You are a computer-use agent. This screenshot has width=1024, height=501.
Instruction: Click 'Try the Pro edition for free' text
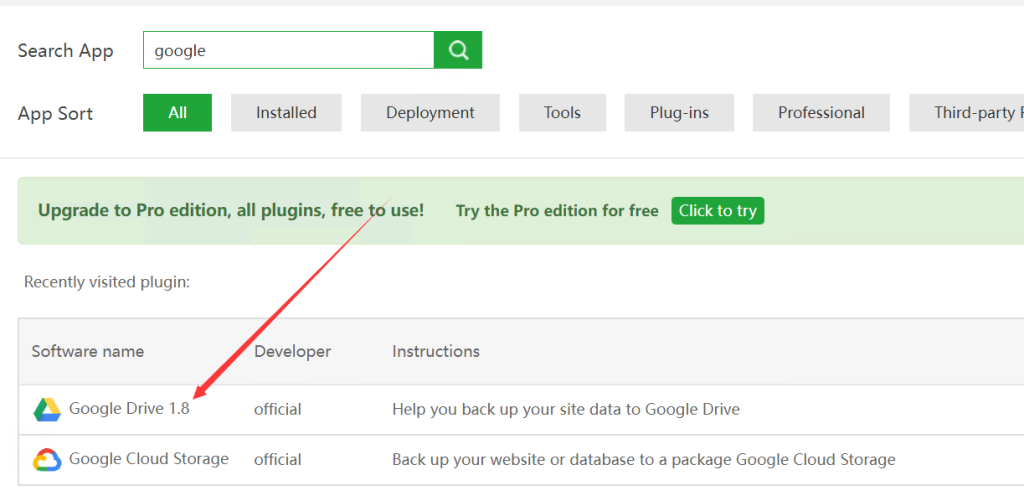[x=557, y=211]
